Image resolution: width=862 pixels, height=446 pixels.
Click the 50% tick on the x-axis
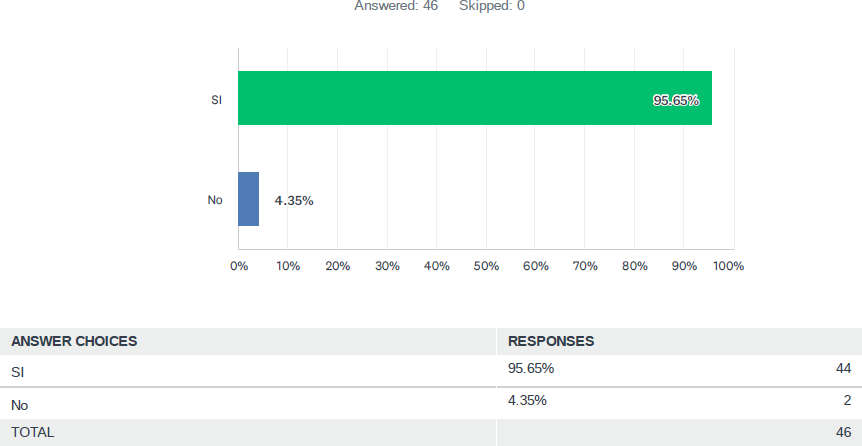486,266
